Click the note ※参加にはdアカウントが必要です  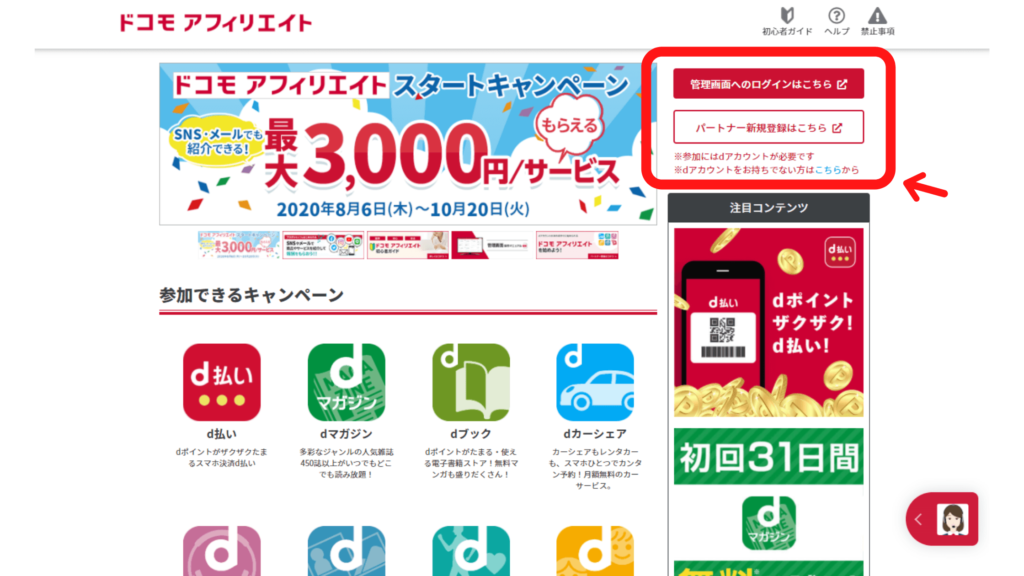coord(744,157)
